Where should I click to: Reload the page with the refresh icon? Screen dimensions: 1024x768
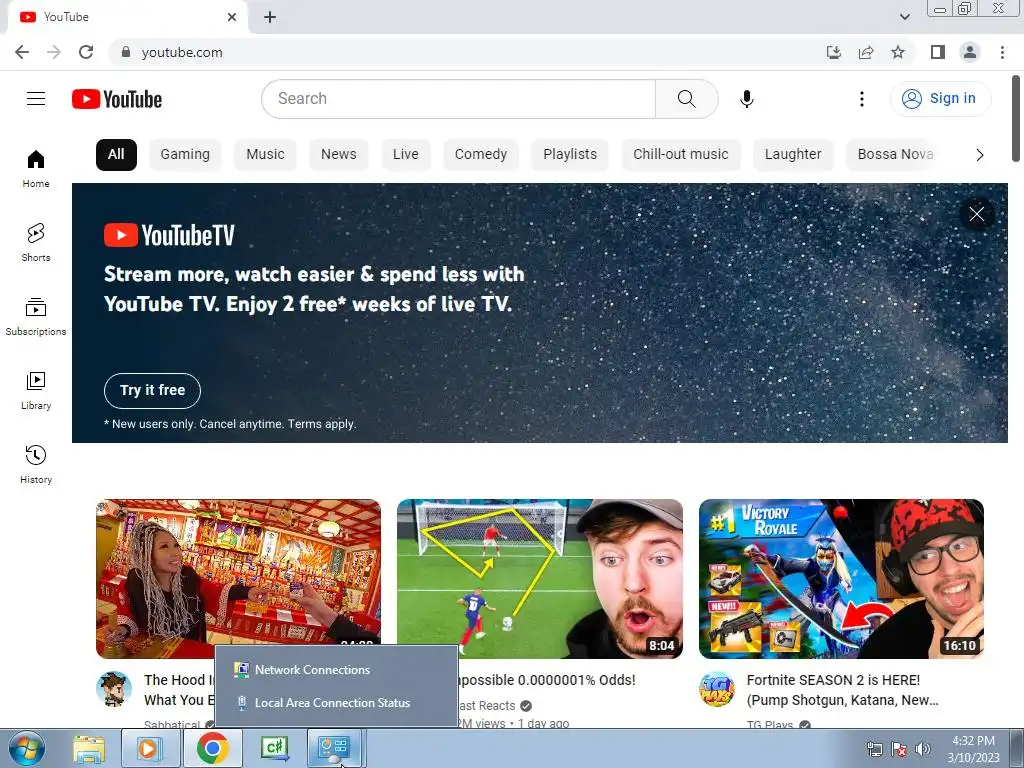[x=86, y=52]
